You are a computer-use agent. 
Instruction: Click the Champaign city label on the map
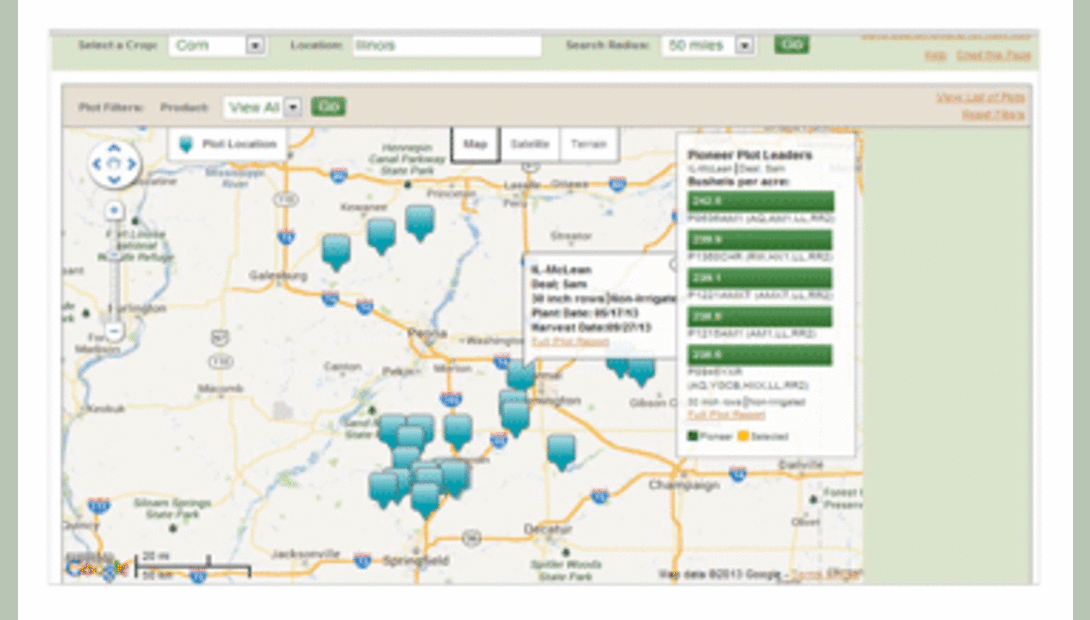(x=684, y=484)
